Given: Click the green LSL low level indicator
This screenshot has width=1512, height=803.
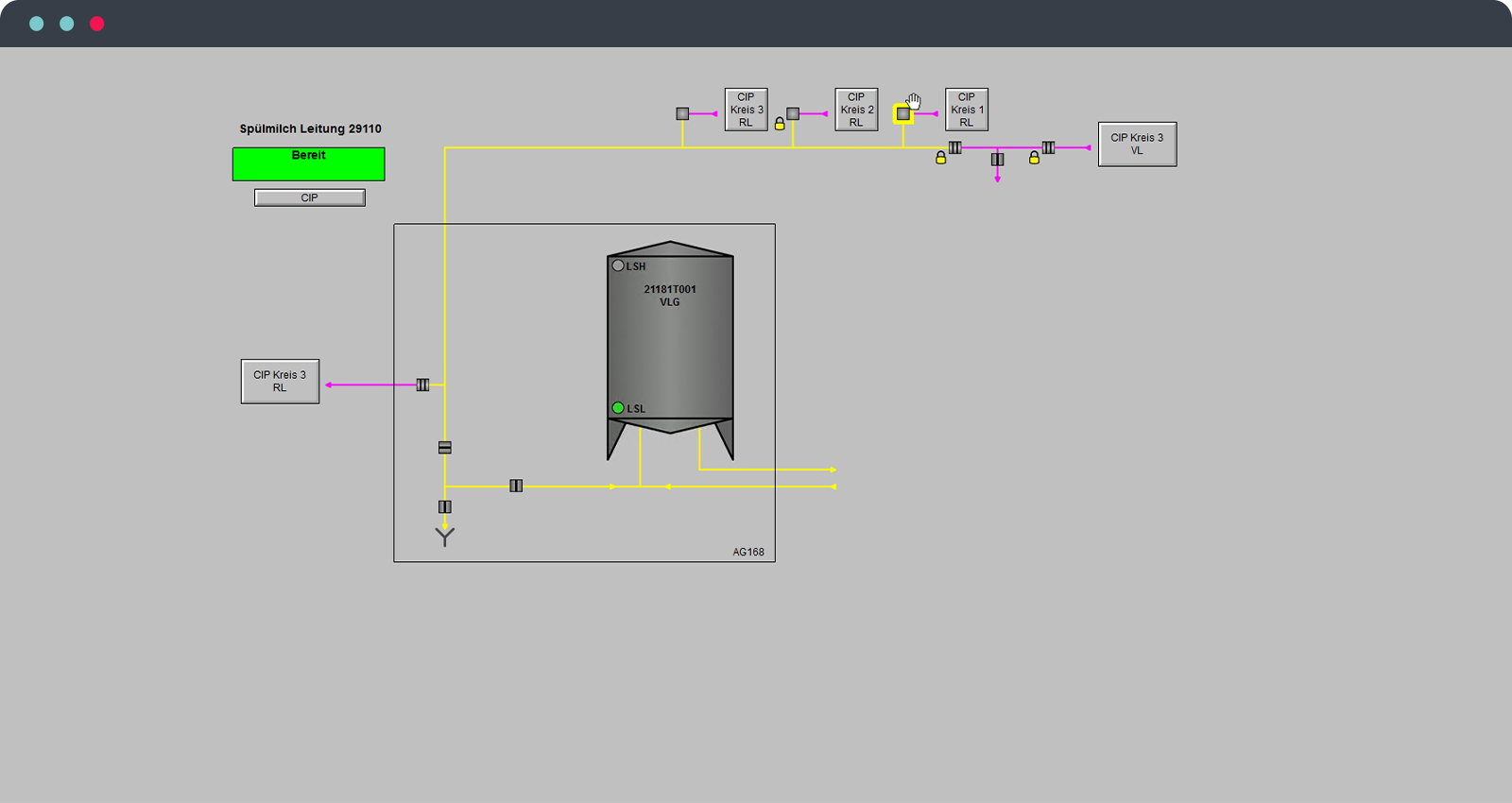Looking at the screenshot, I should [618, 408].
